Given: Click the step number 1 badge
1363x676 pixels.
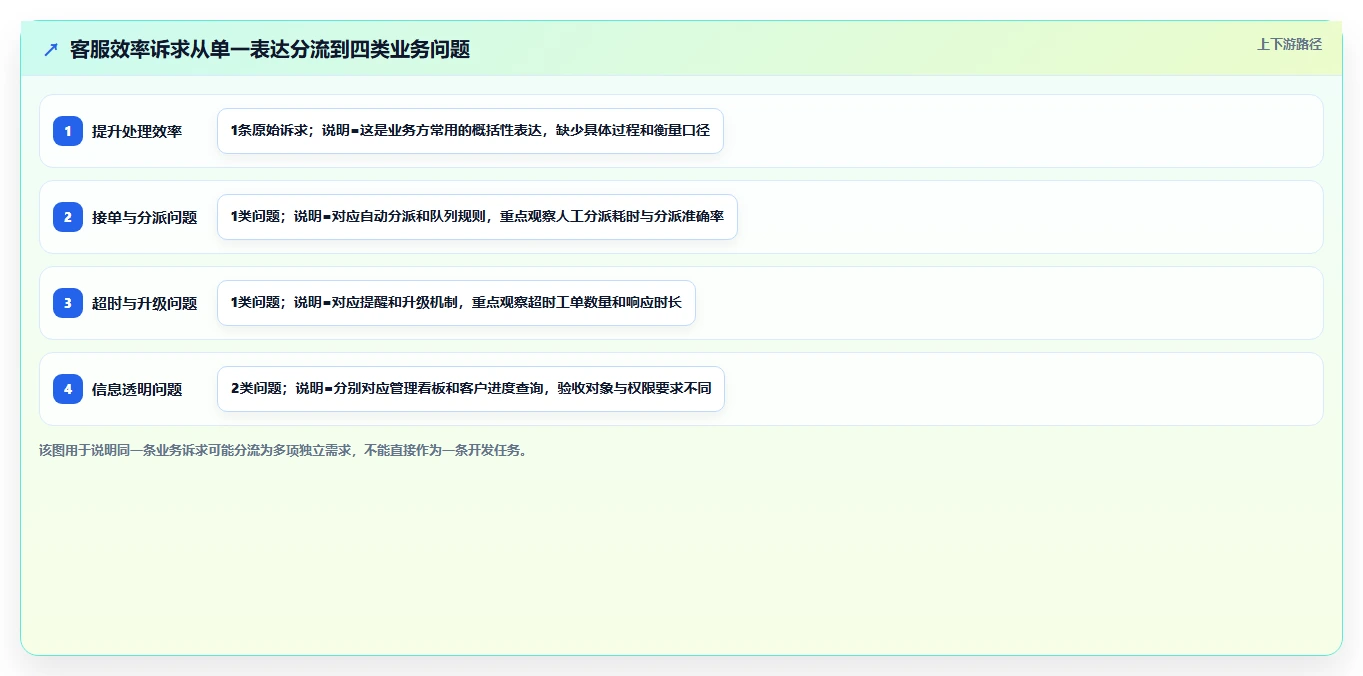Looking at the screenshot, I should click(x=68, y=131).
